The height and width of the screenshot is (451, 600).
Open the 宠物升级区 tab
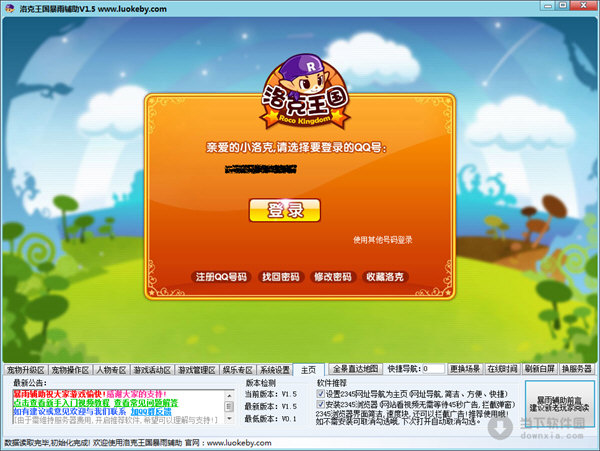26,370
